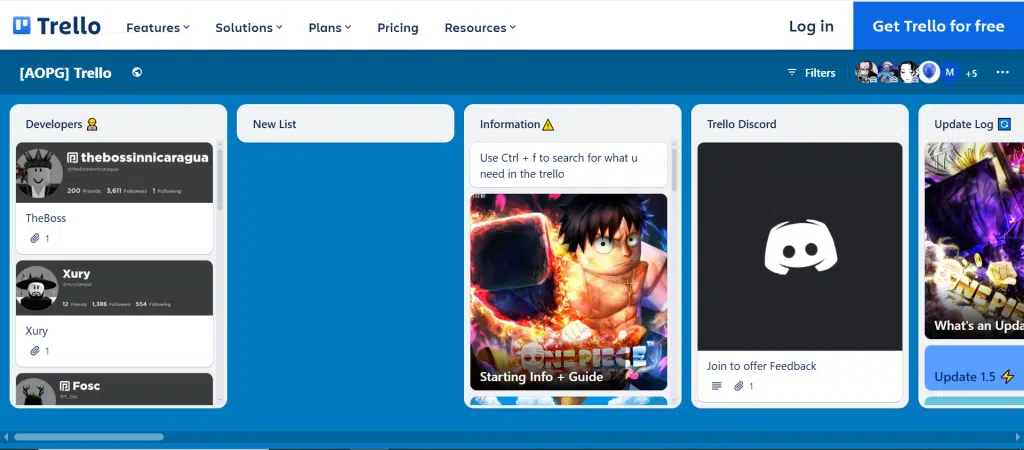Click Get Trello for free button
1024x450 pixels.
tap(938, 26)
